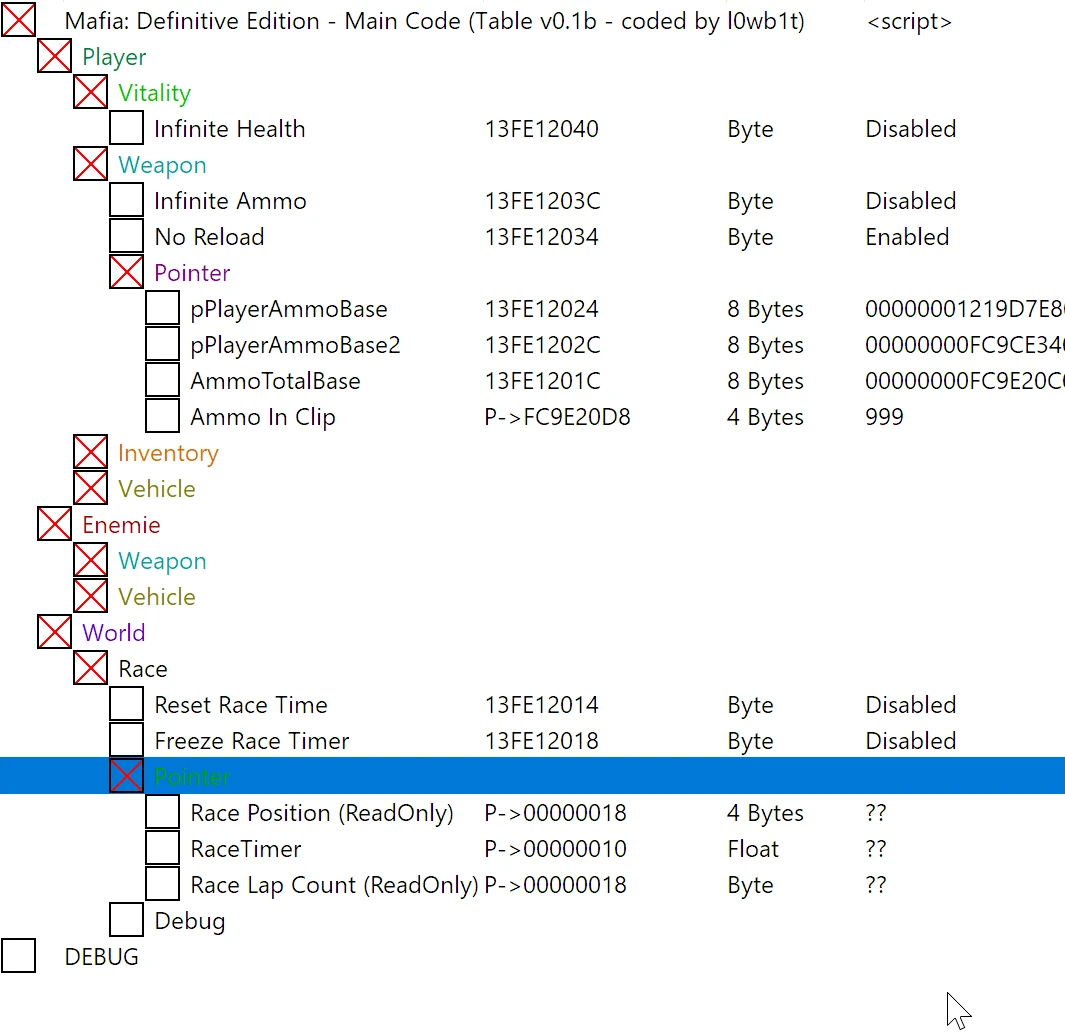Click address P->00000010 of RaceTimer
Image resolution: width=1065 pixels, height=1032 pixels.
[555, 849]
